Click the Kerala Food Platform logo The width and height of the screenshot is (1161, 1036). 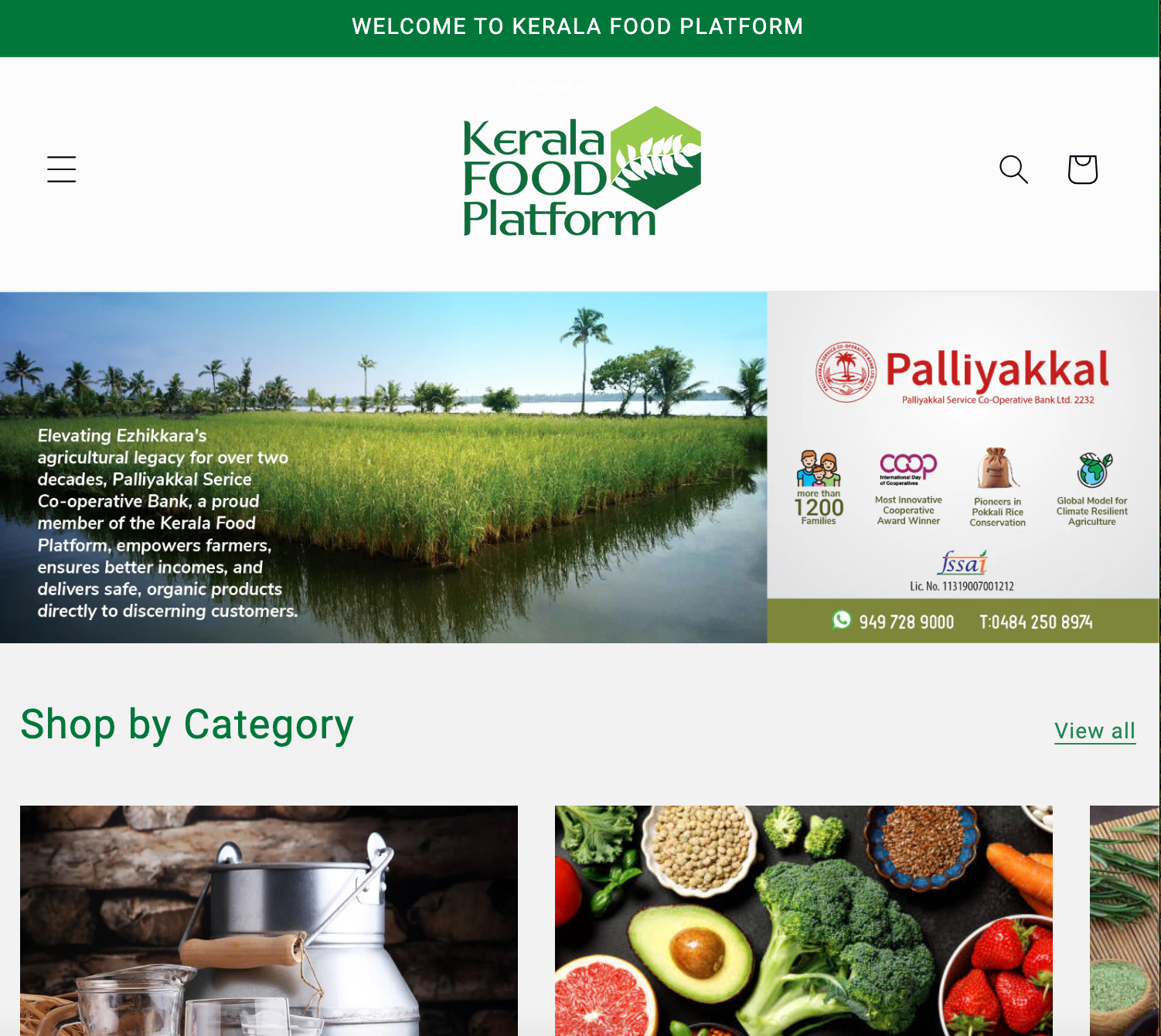point(581,171)
